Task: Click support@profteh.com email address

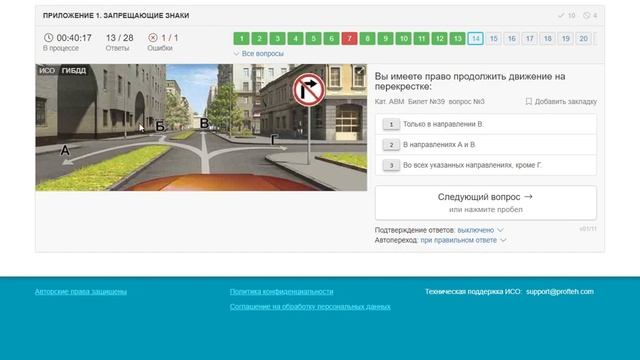Action: [560, 291]
